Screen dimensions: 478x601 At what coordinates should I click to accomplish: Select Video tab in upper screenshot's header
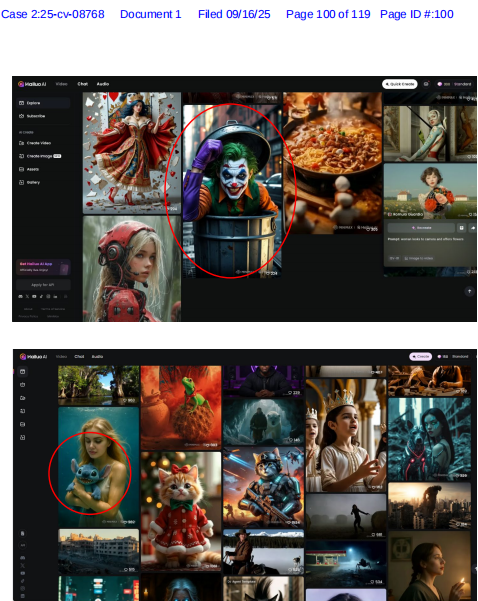click(61, 84)
